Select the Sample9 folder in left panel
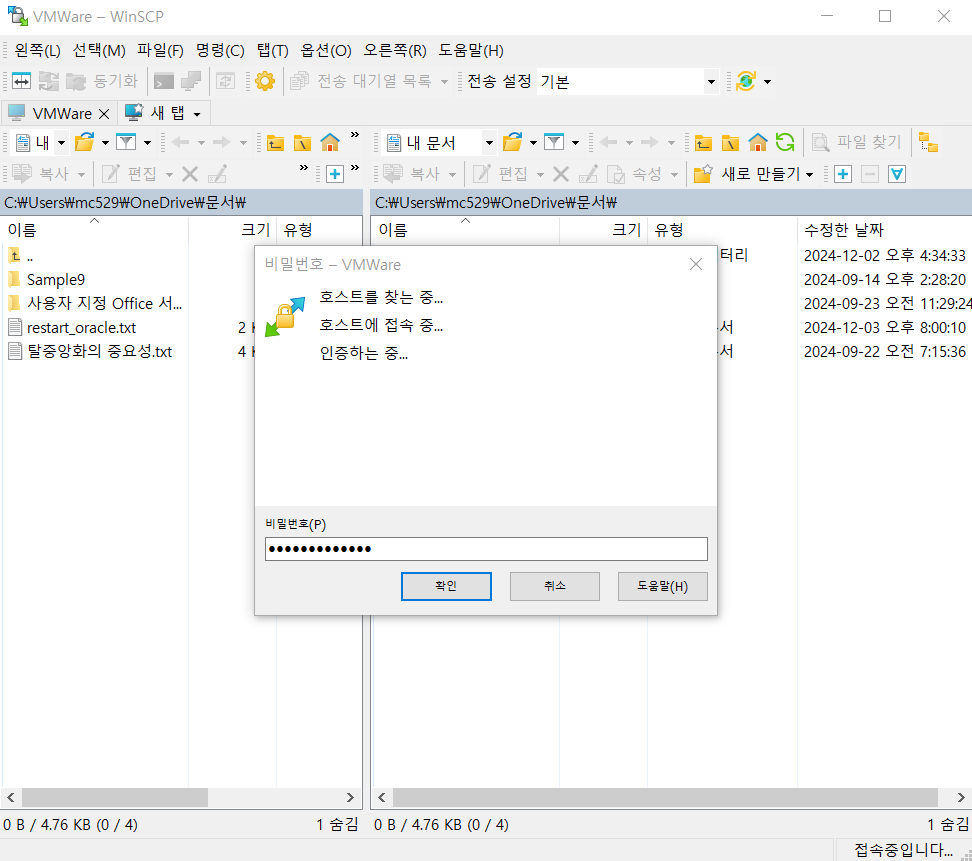Viewport: 972px width, 861px height. pyautogui.click(x=56, y=280)
